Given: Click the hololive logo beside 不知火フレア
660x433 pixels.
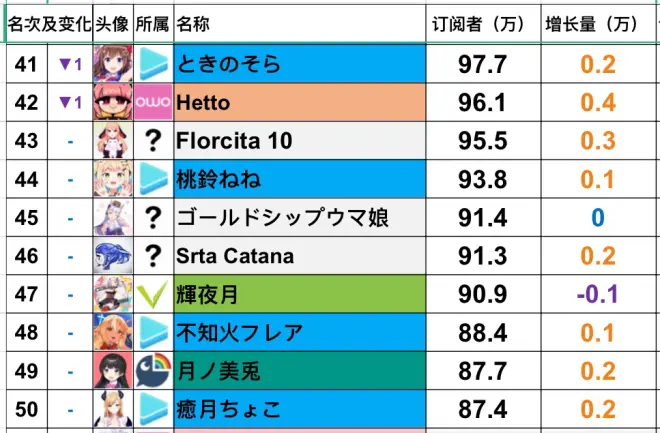Looking at the screenshot, I should pos(153,332).
